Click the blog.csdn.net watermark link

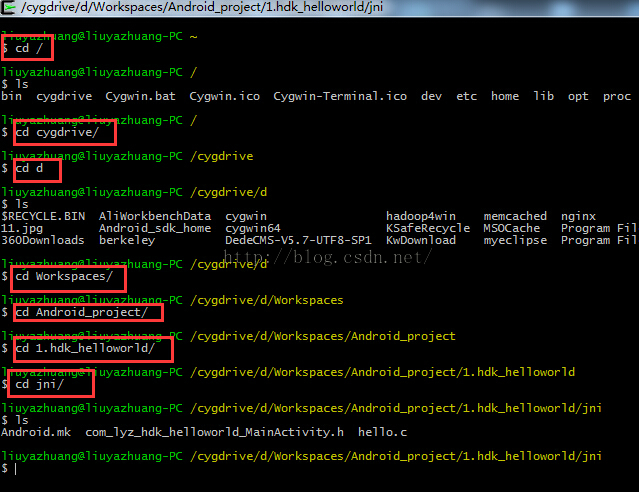(327, 257)
